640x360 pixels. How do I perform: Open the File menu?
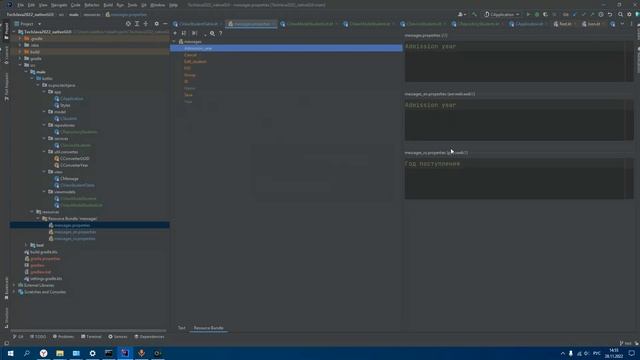click(x=20, y=5)
